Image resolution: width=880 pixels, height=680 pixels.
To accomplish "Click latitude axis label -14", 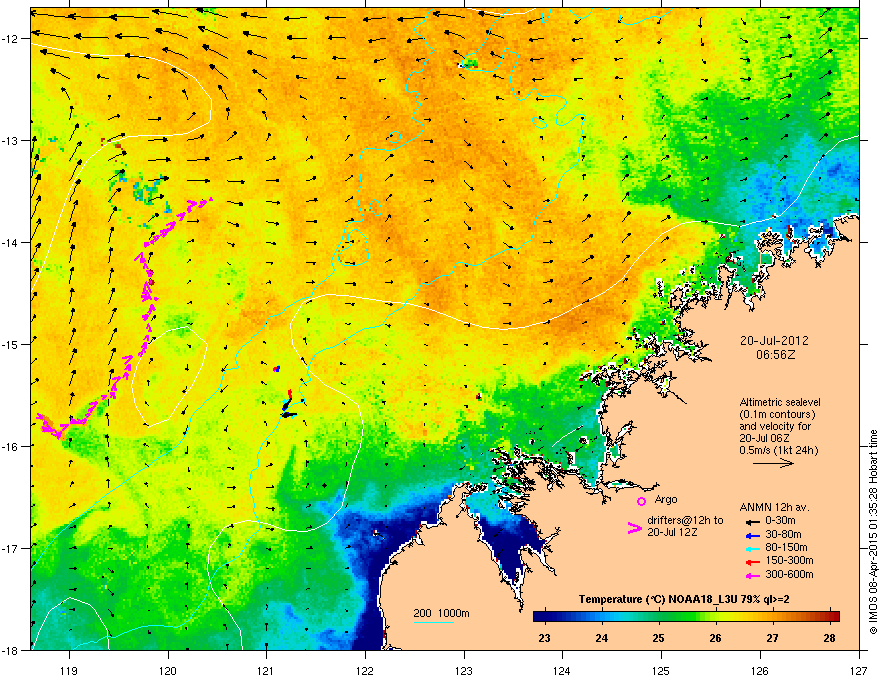I will [x=11, y=242].
